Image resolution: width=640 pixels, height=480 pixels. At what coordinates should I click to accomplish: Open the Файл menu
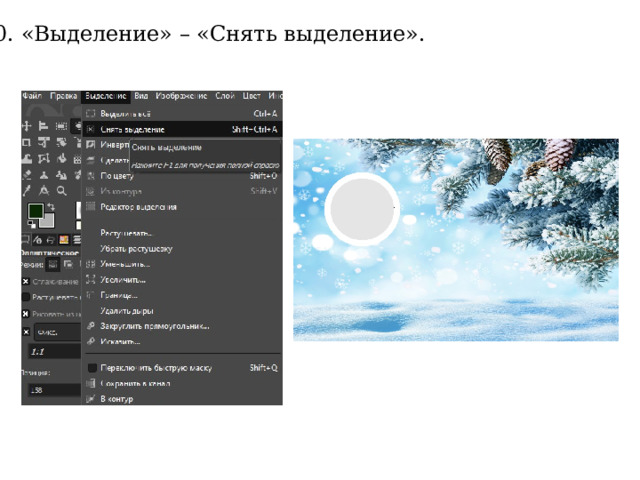[x=32, y=96]
